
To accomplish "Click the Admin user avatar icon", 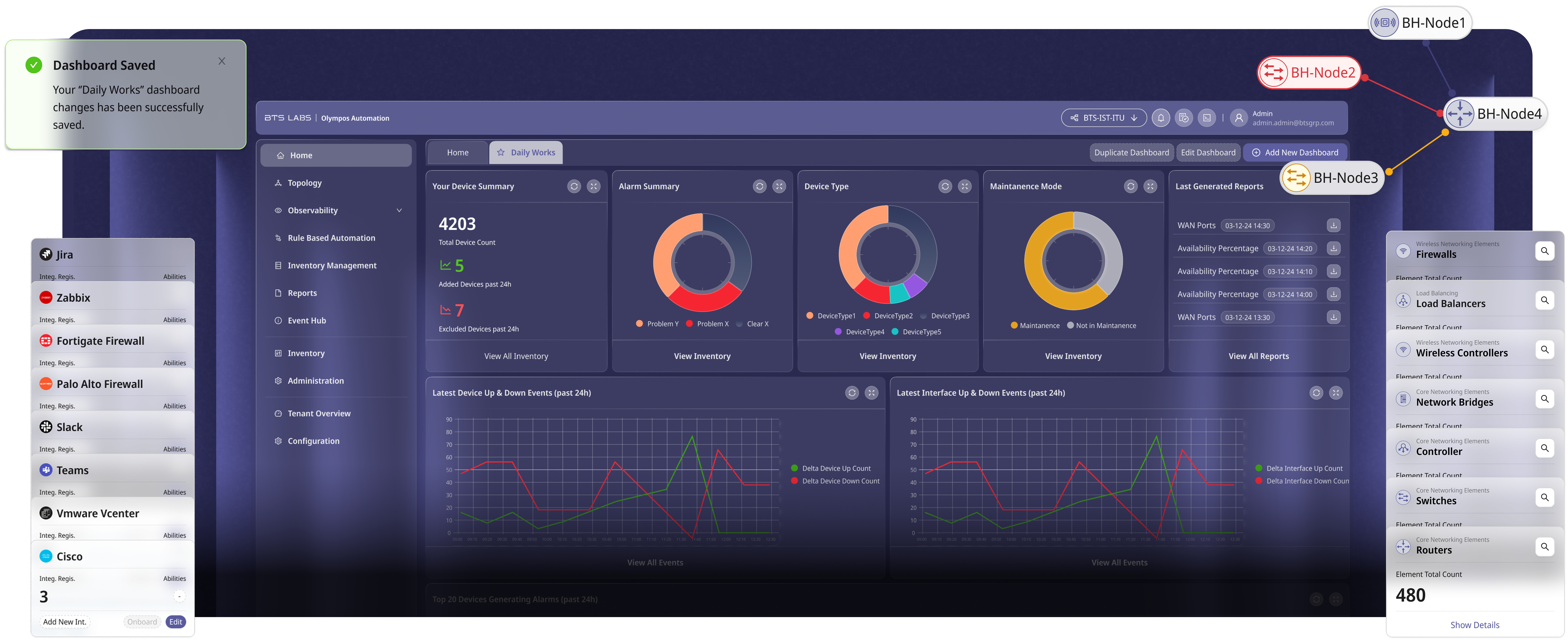I will 1239,118.
